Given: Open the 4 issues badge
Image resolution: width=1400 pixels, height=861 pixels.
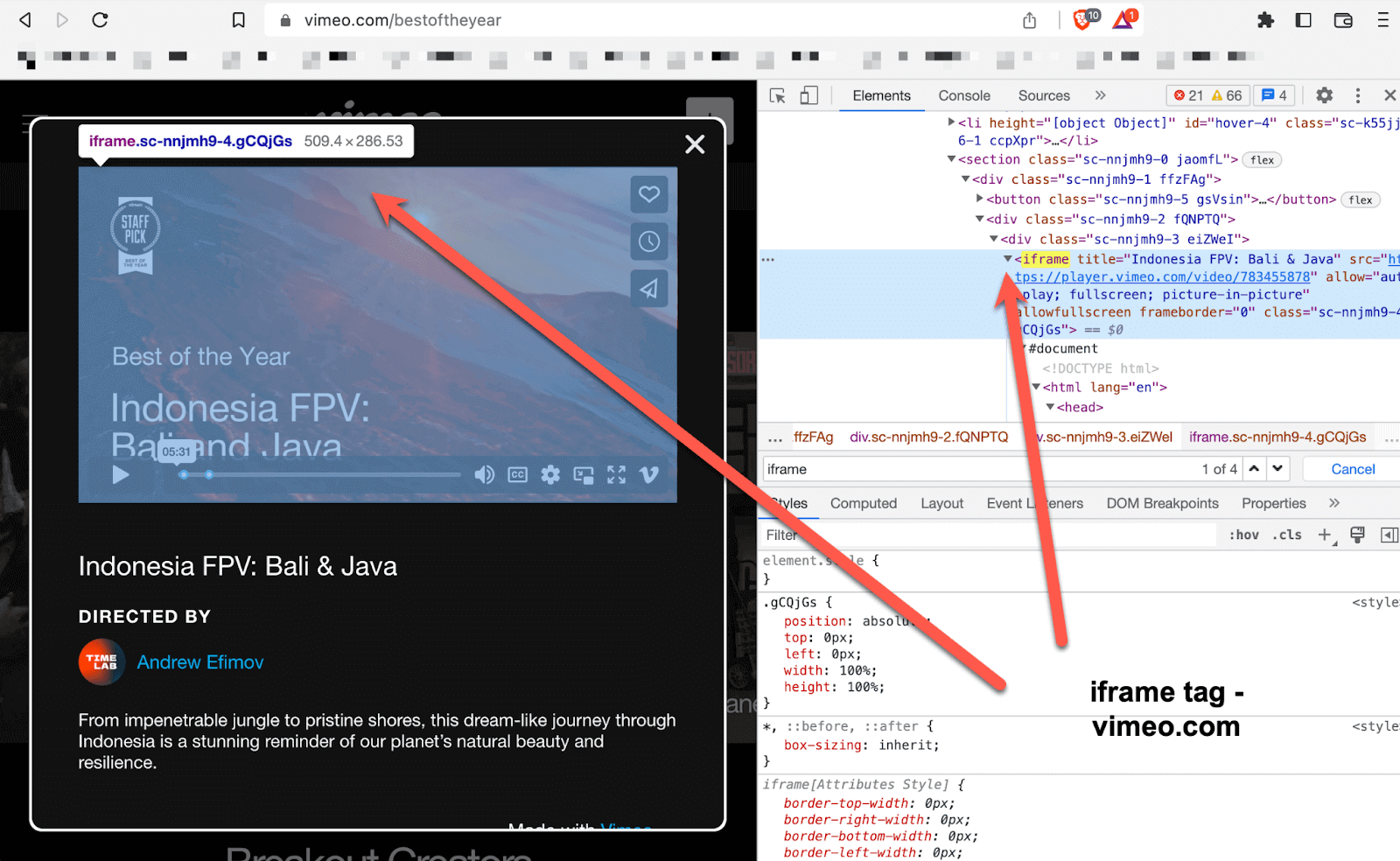Looking at the screenshot, I should (x=1275, y=95).
